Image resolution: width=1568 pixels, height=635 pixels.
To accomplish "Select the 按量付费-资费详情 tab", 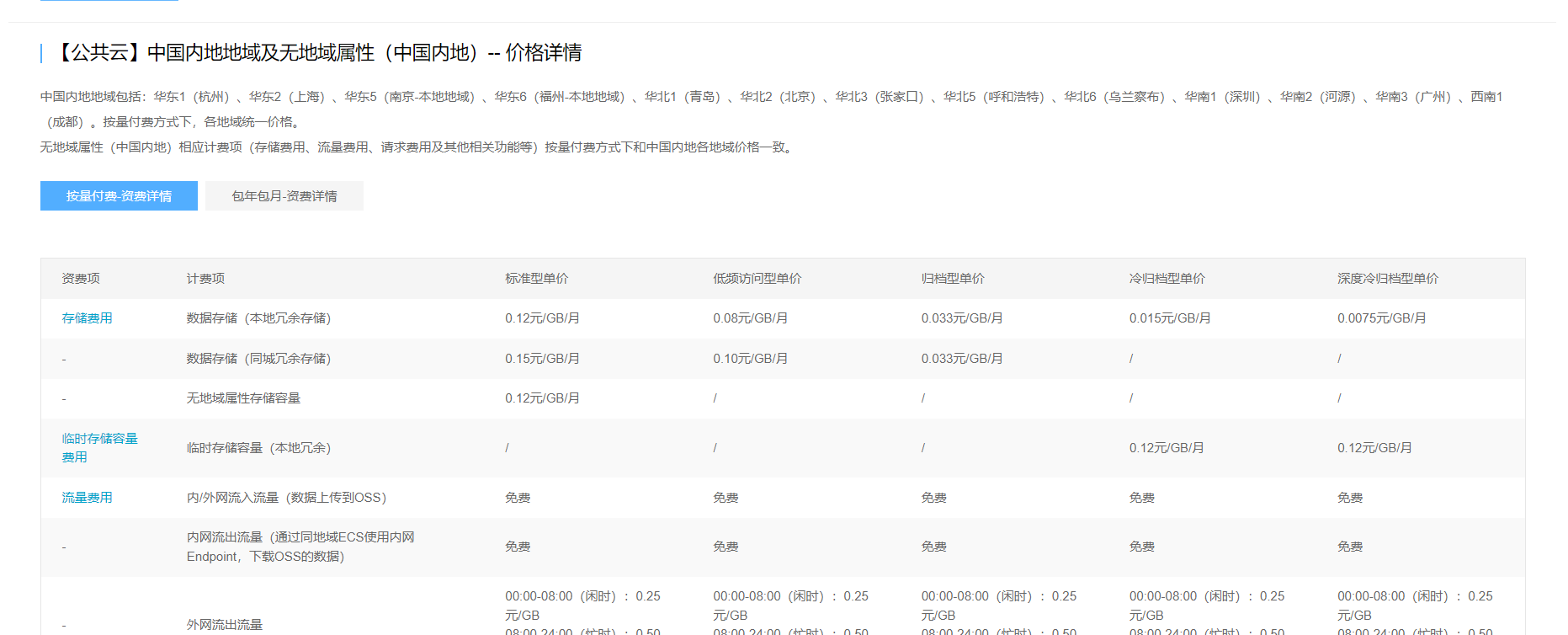I will click(119, 195).
